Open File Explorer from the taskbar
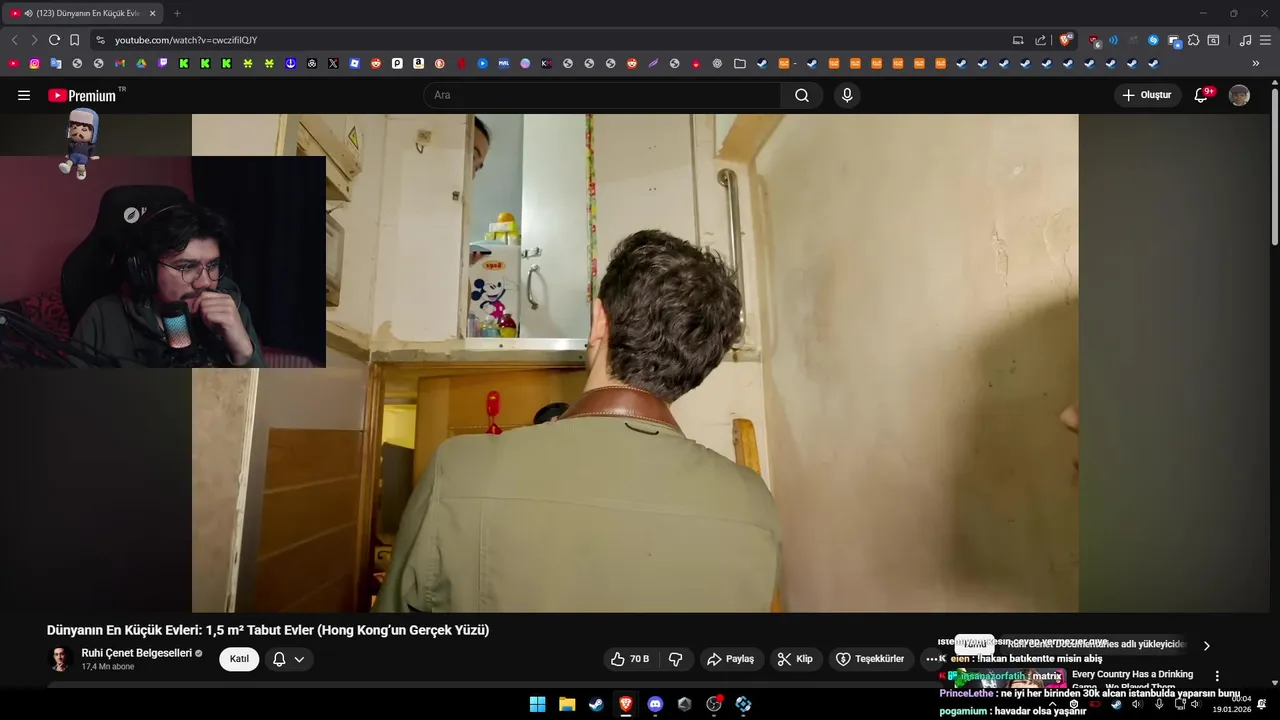Image resolution: width=1280 pixels, height=720 pixels. click(x=567, y=704)
